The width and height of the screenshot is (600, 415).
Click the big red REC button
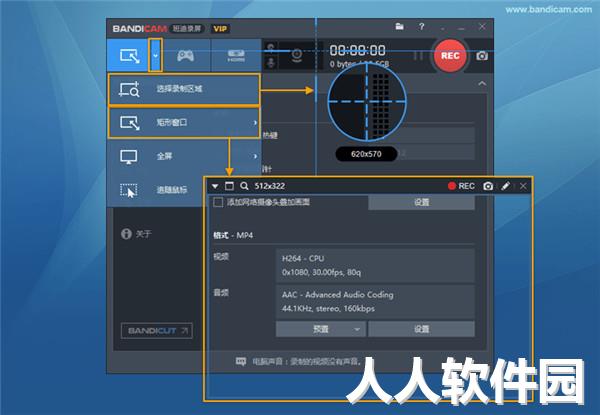click(x=450, y=56)
